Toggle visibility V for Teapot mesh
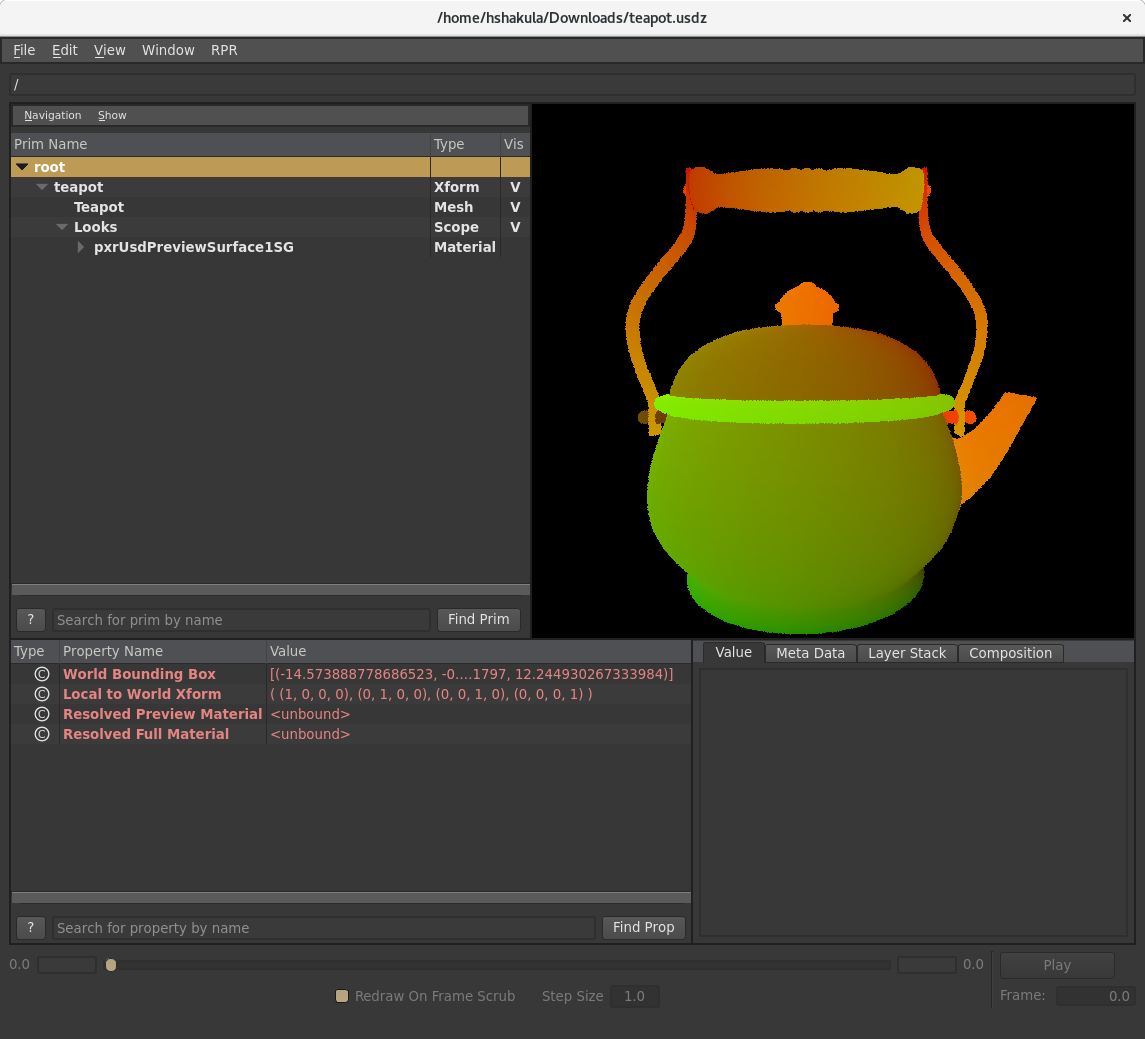The image size is (1145, 1039). click(x=515, y=207)
